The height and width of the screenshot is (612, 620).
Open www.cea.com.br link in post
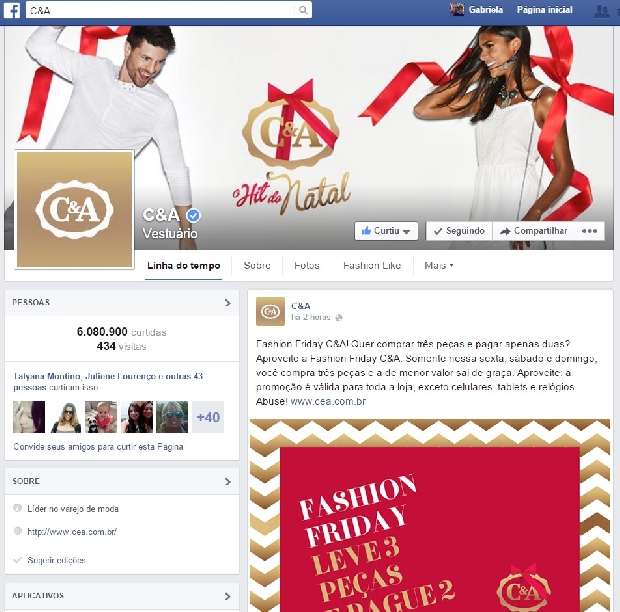pyautogui.click(x=328, y=401)
